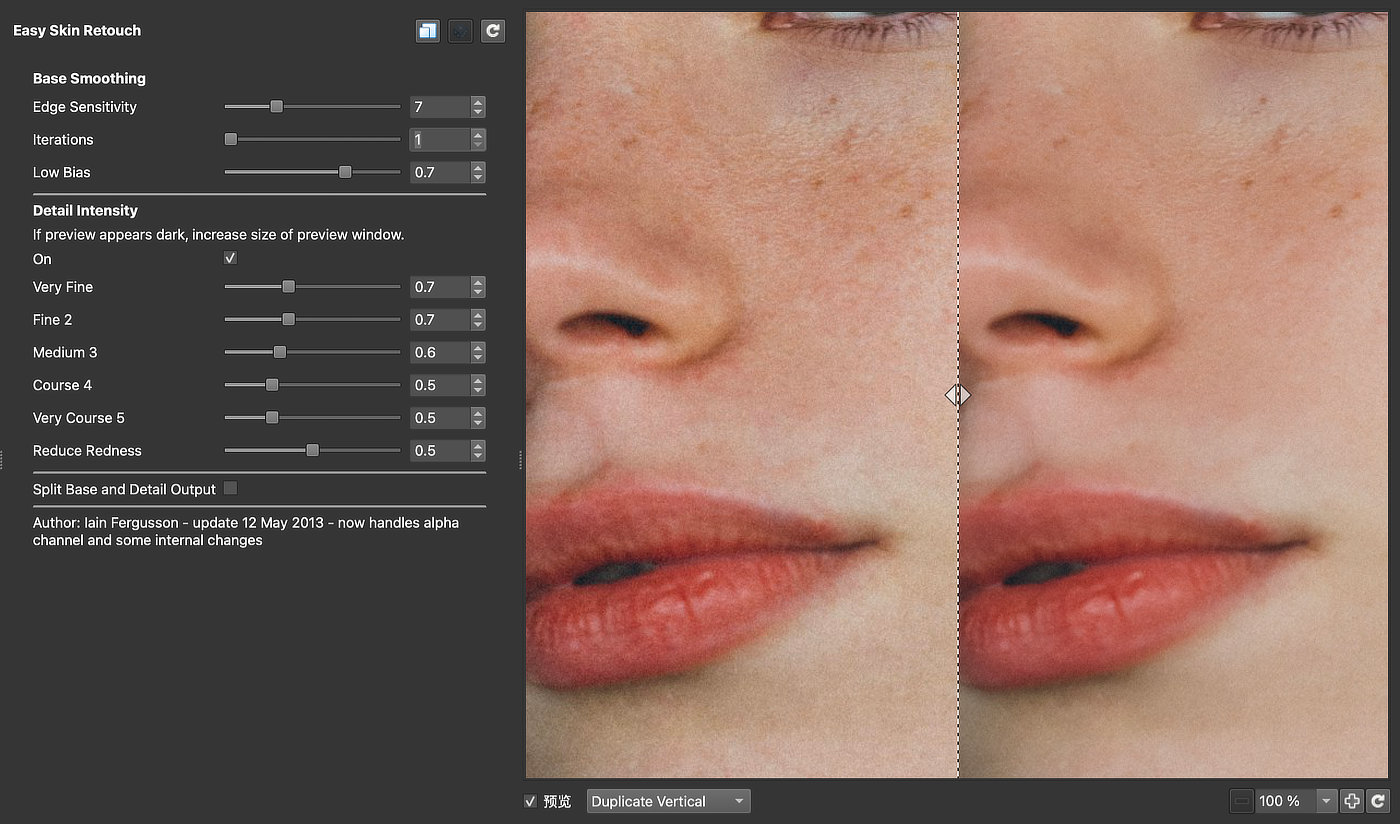Enable Split Base and Detail Output checkbox
Screen dimensions: 1400x824
230,488
